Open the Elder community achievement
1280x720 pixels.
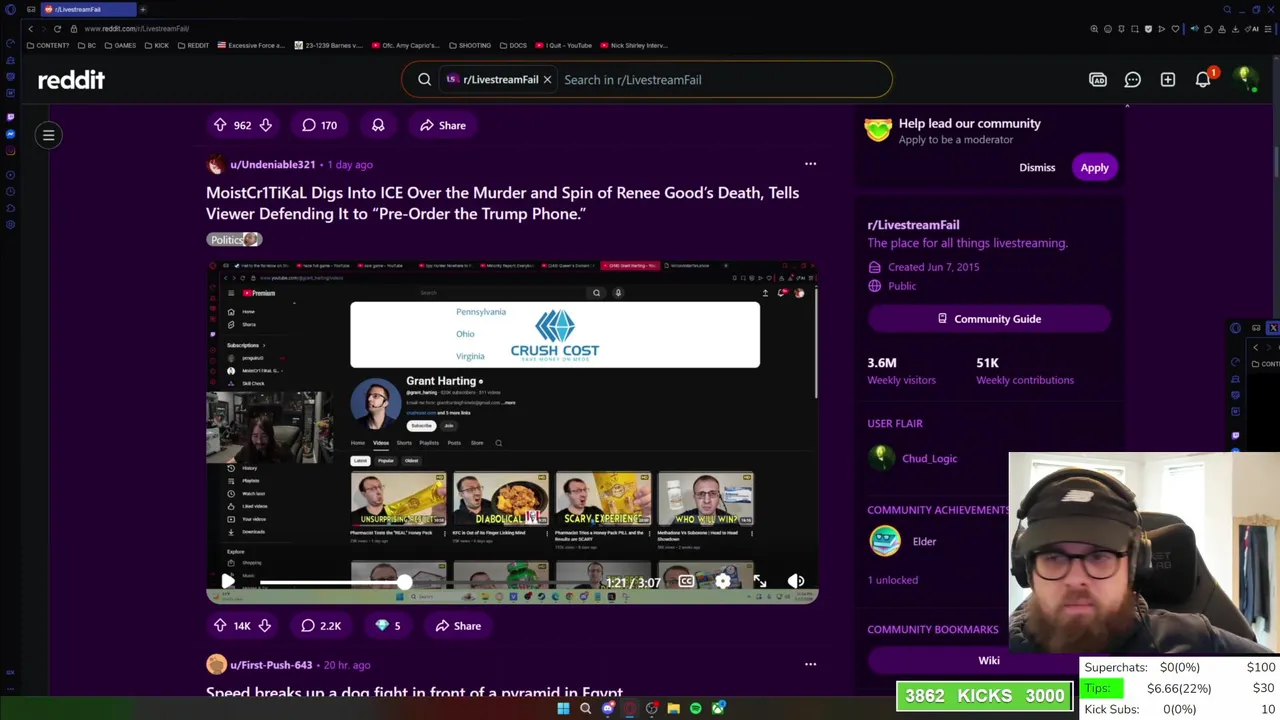pos(924,541)
